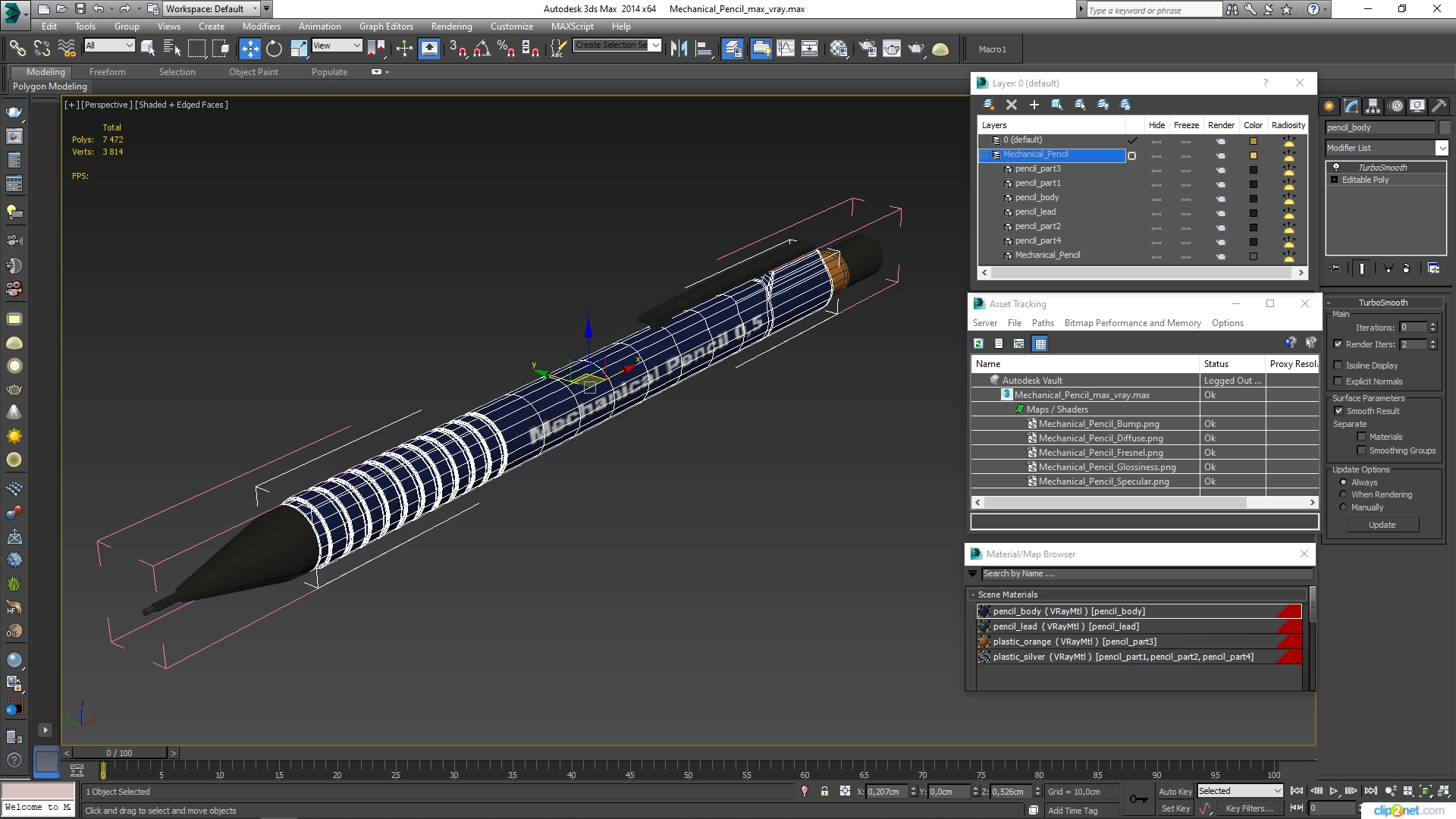Image resolution: width=1456 pixels, height=819 pixels.
Task: Activate the Select and Rotate tool
Action: click(x=274, y=49)
